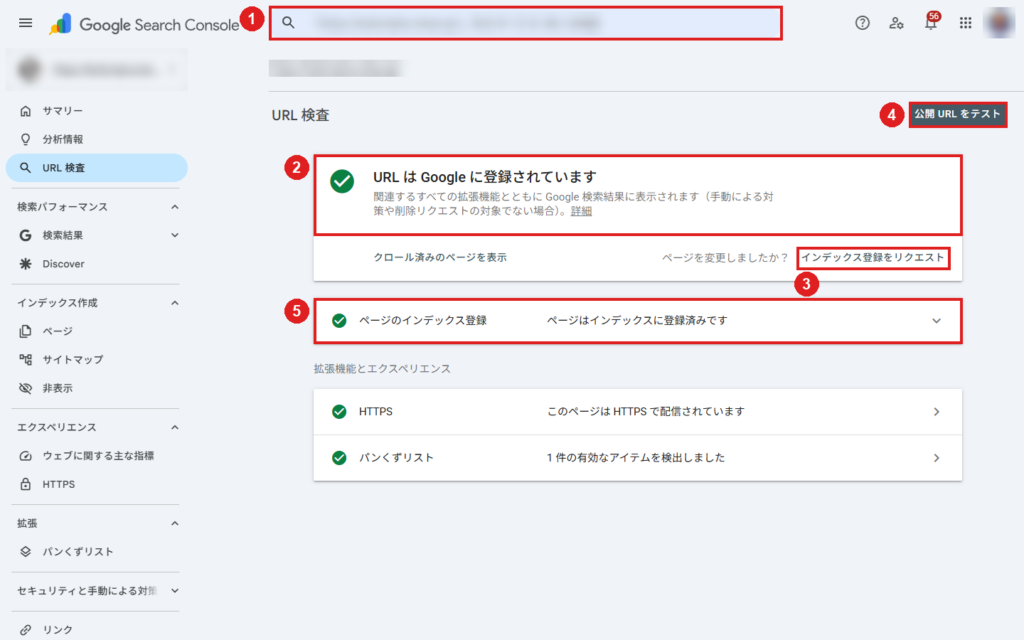
Task: Click 1 件の有効なアイテムを検出しました text
Action: [x=635, y=458]
